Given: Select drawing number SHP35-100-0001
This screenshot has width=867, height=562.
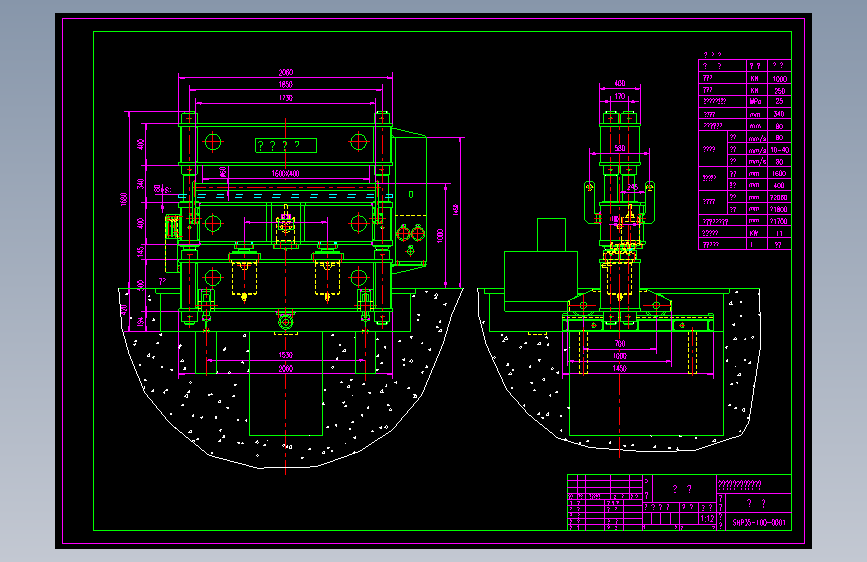Looking at the screenshot, I should pyautogui.click(x=759, y=523).
